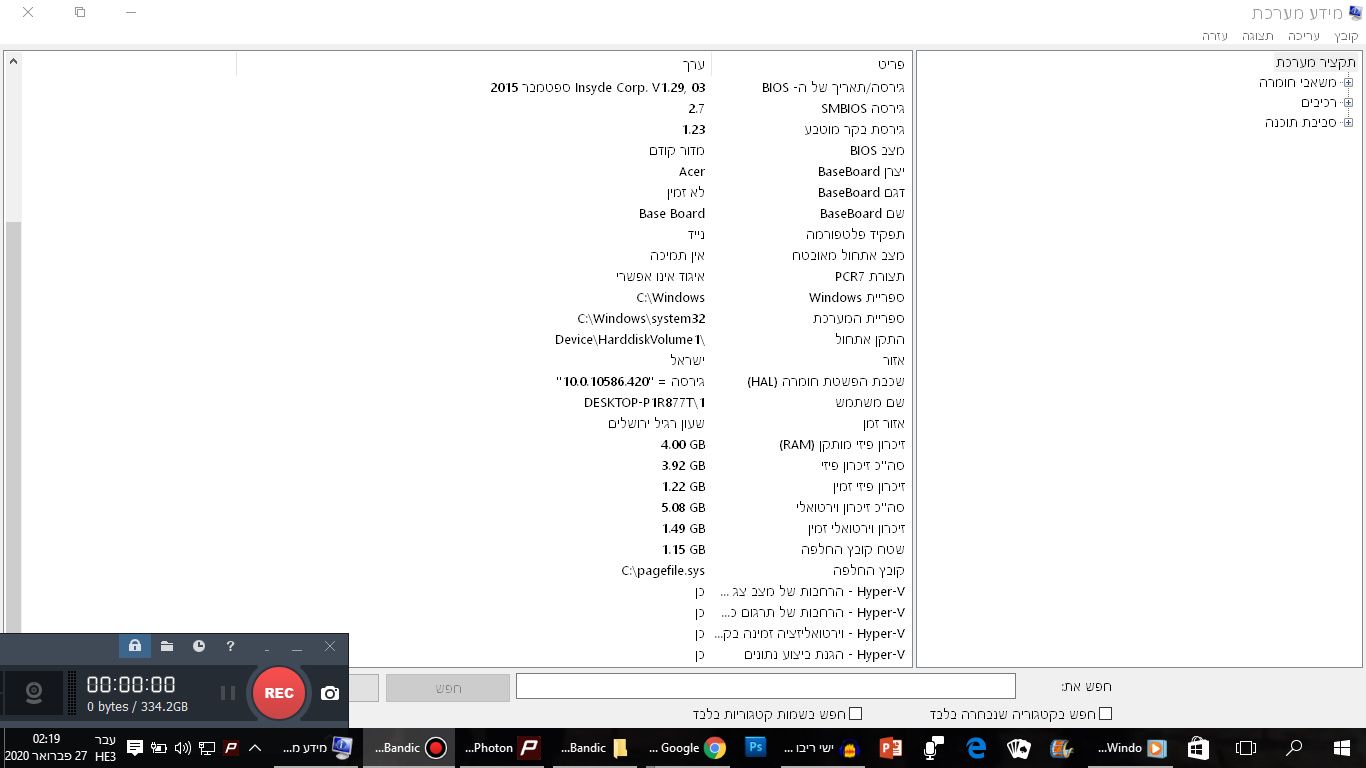Show hidden system tray icons chevron
This screenshot has width=1366, height=768.
[x=255, y=748]
